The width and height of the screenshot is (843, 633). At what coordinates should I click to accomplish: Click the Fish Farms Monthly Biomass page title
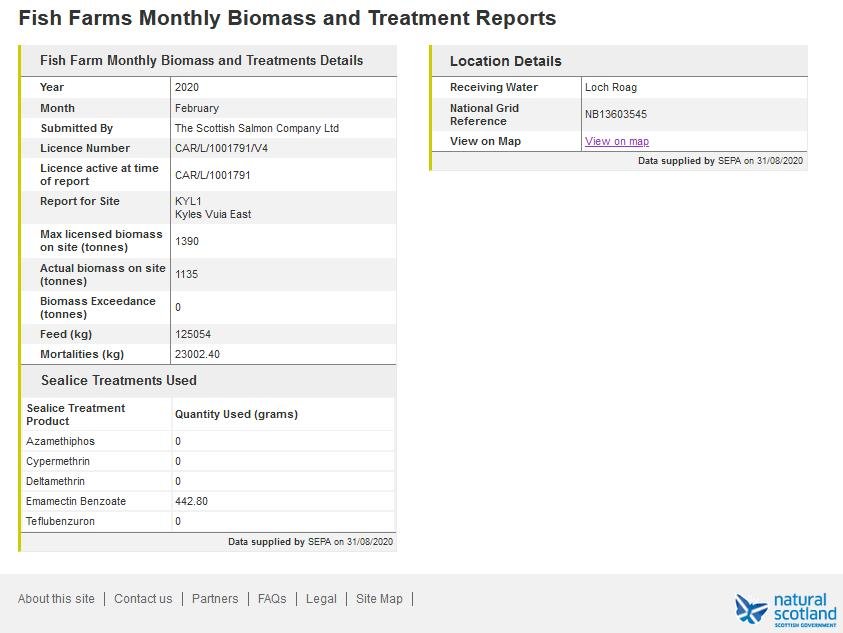[x=287, y=18]
